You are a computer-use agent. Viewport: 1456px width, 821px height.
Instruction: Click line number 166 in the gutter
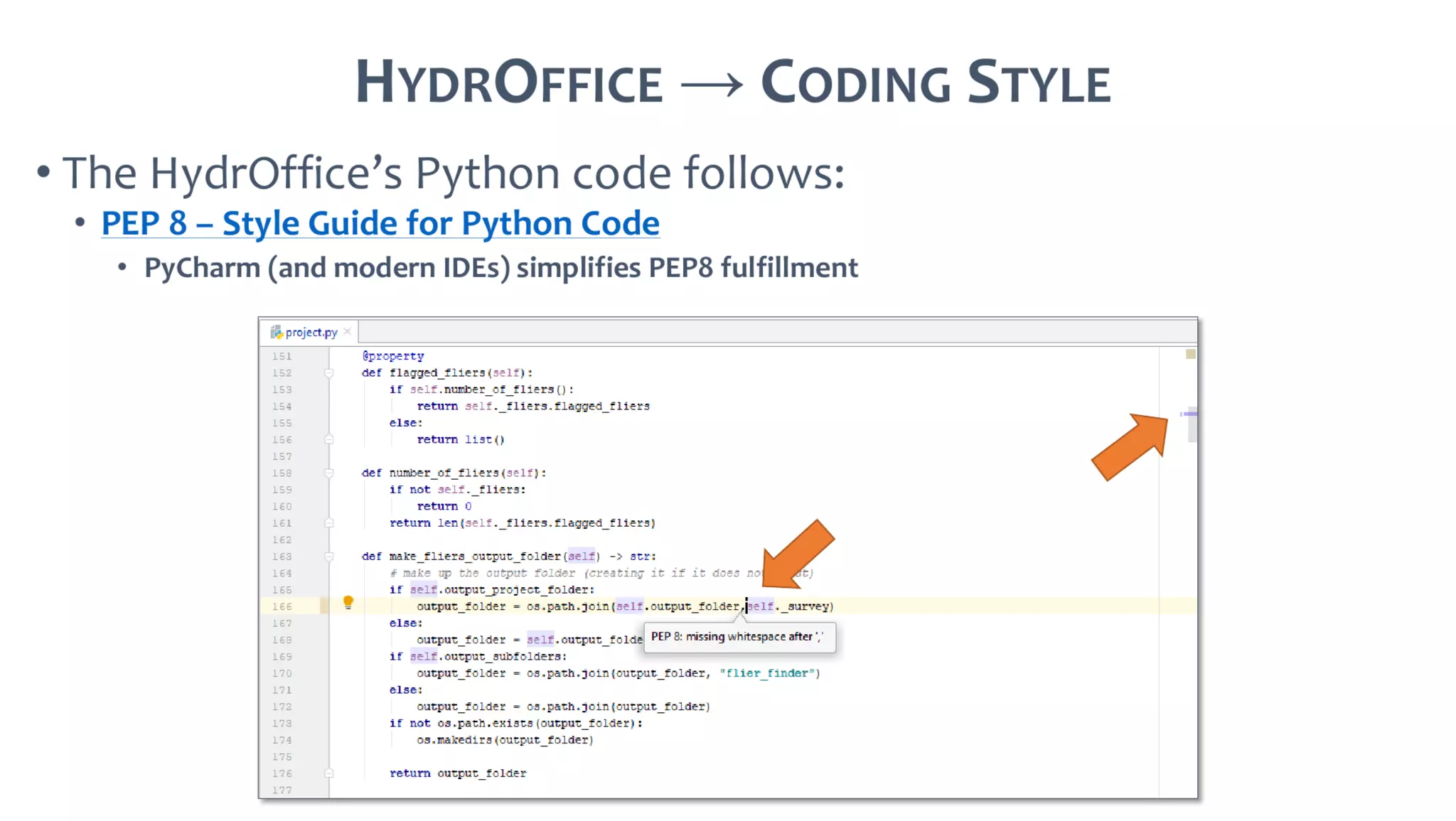[282, 606]
